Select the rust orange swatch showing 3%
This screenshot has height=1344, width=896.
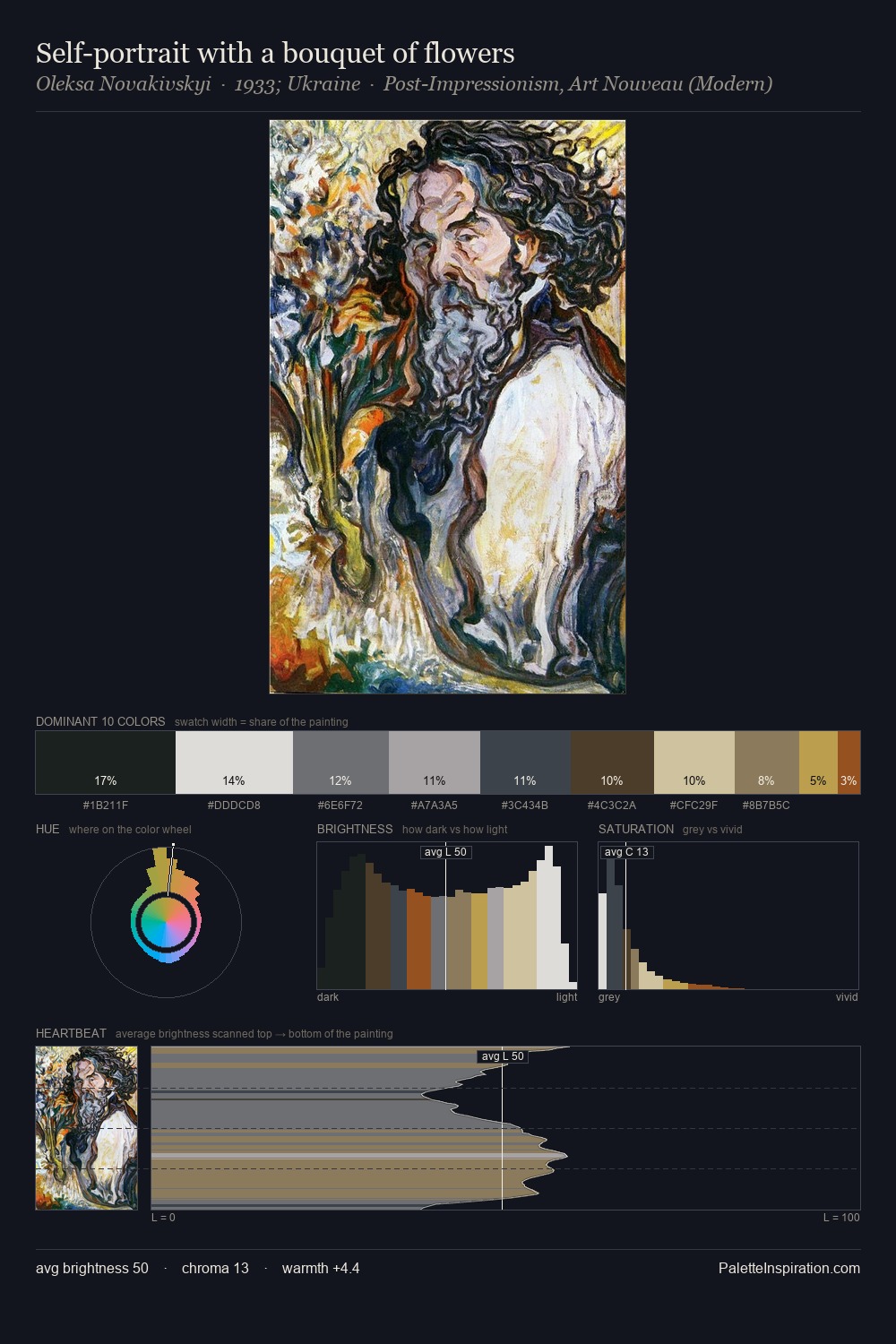pyautogui.click(x=849, y=762)
